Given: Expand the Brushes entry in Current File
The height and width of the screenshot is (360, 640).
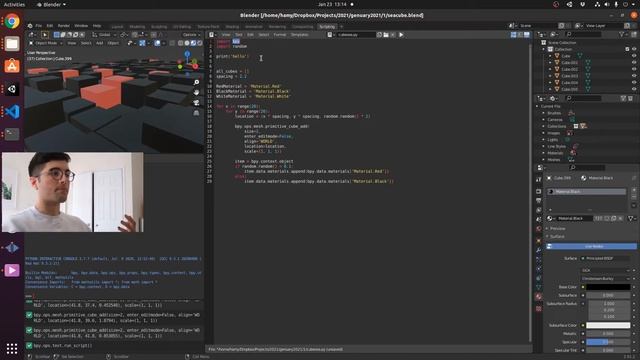Looking at the screenshot, I should click(544, 113).
